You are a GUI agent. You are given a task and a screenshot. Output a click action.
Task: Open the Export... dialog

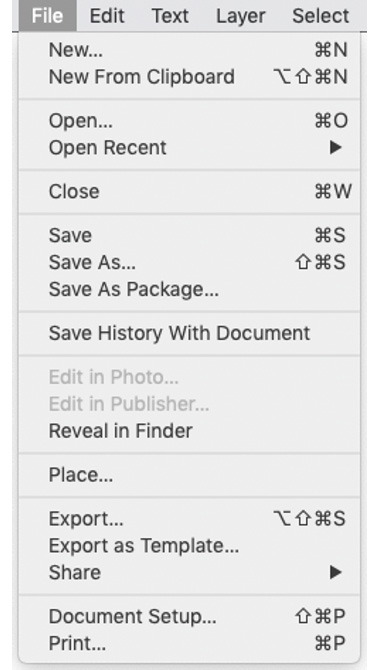coord(189,519)
